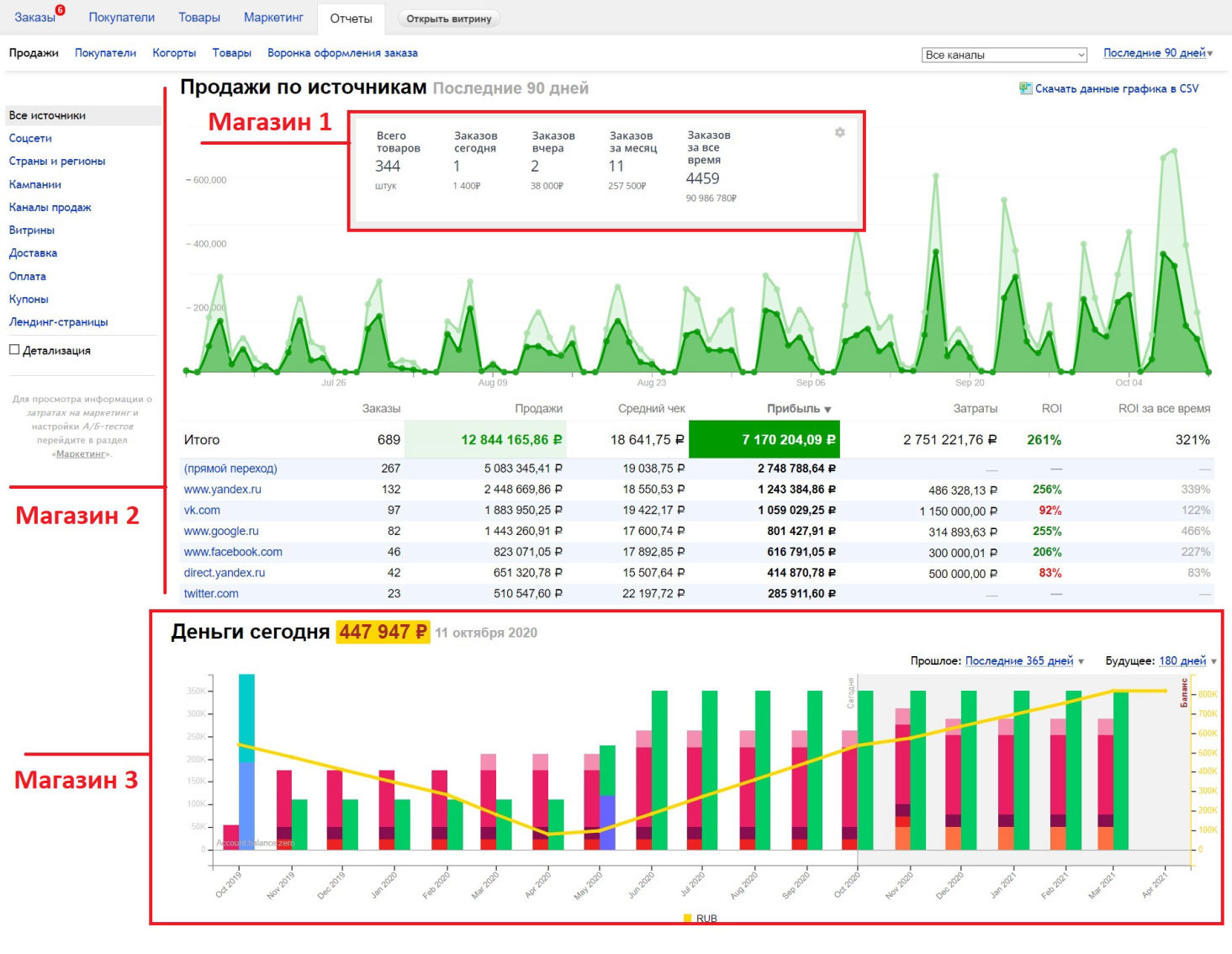This screenshot has height=954, width=1232.
Task: Expand the Последние 90 дней period selector
Action: 1158,53
